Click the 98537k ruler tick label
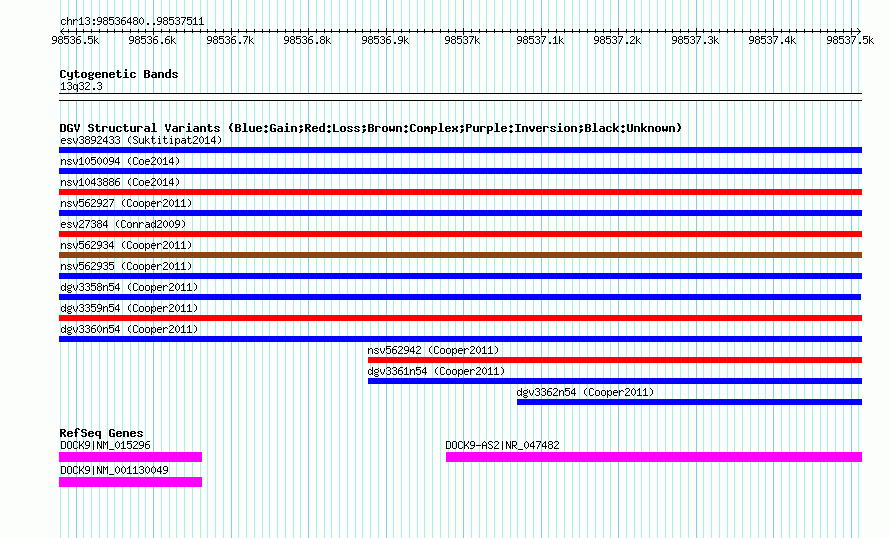890x538 pixels. coord(463,41)
